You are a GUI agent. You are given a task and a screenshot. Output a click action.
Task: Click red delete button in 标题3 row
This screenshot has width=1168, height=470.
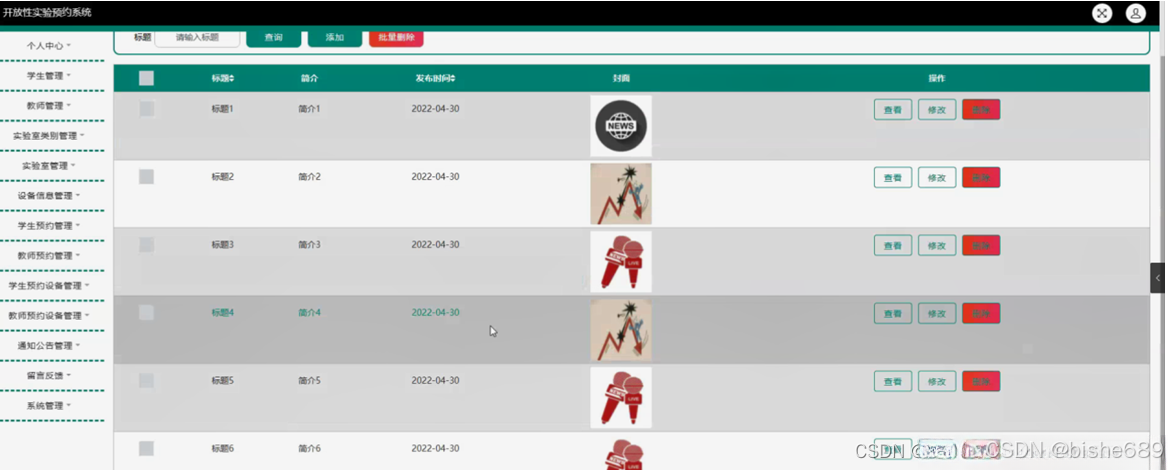point(981,245)
